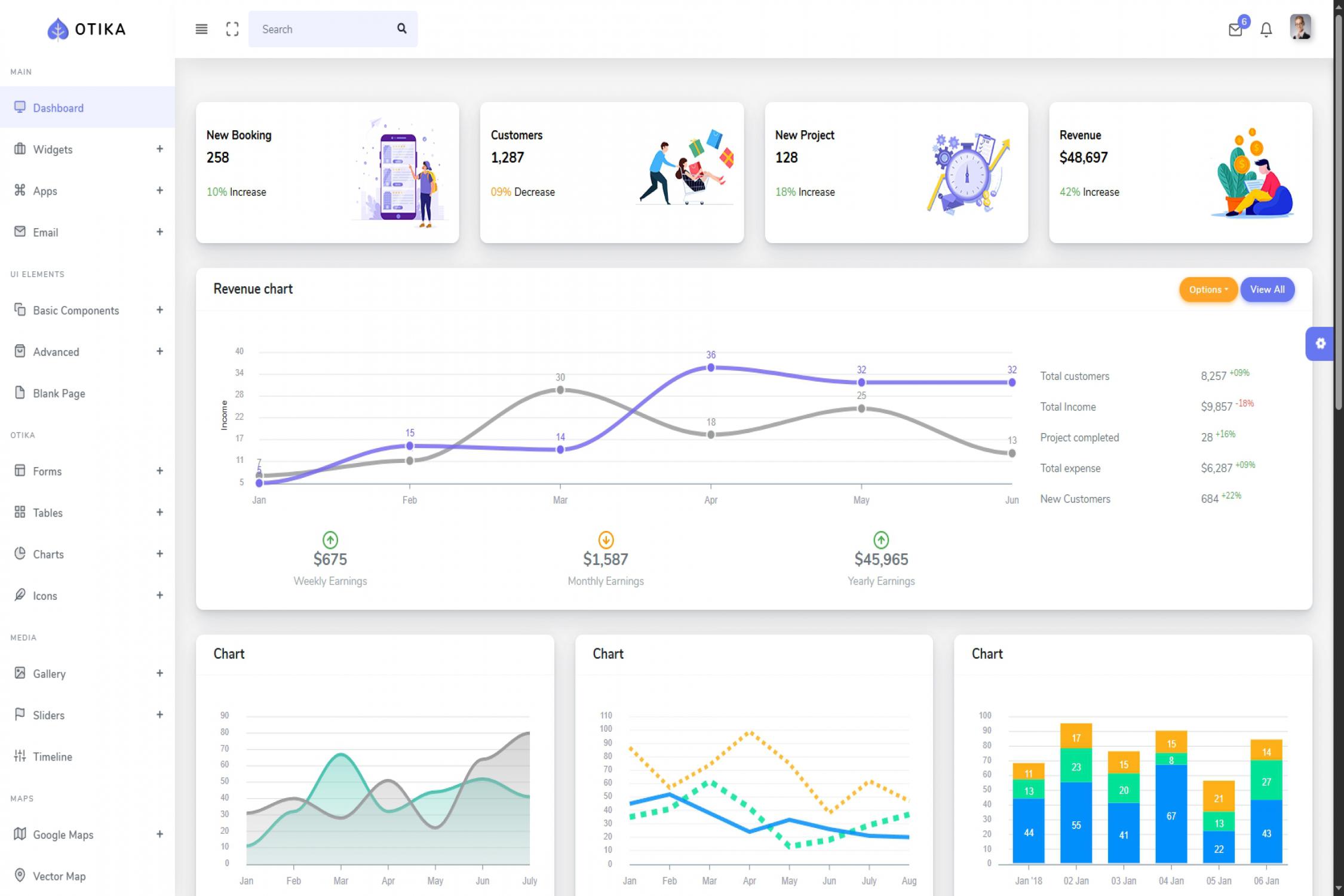Viewport: 1344px width, 896px height.
Task: Switch to the Email sidebar item
Action: (x=45, y=232)
